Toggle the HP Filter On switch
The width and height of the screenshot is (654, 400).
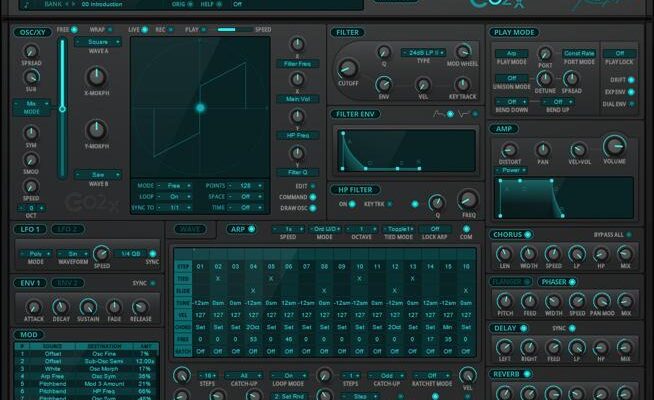click(351, 203)
